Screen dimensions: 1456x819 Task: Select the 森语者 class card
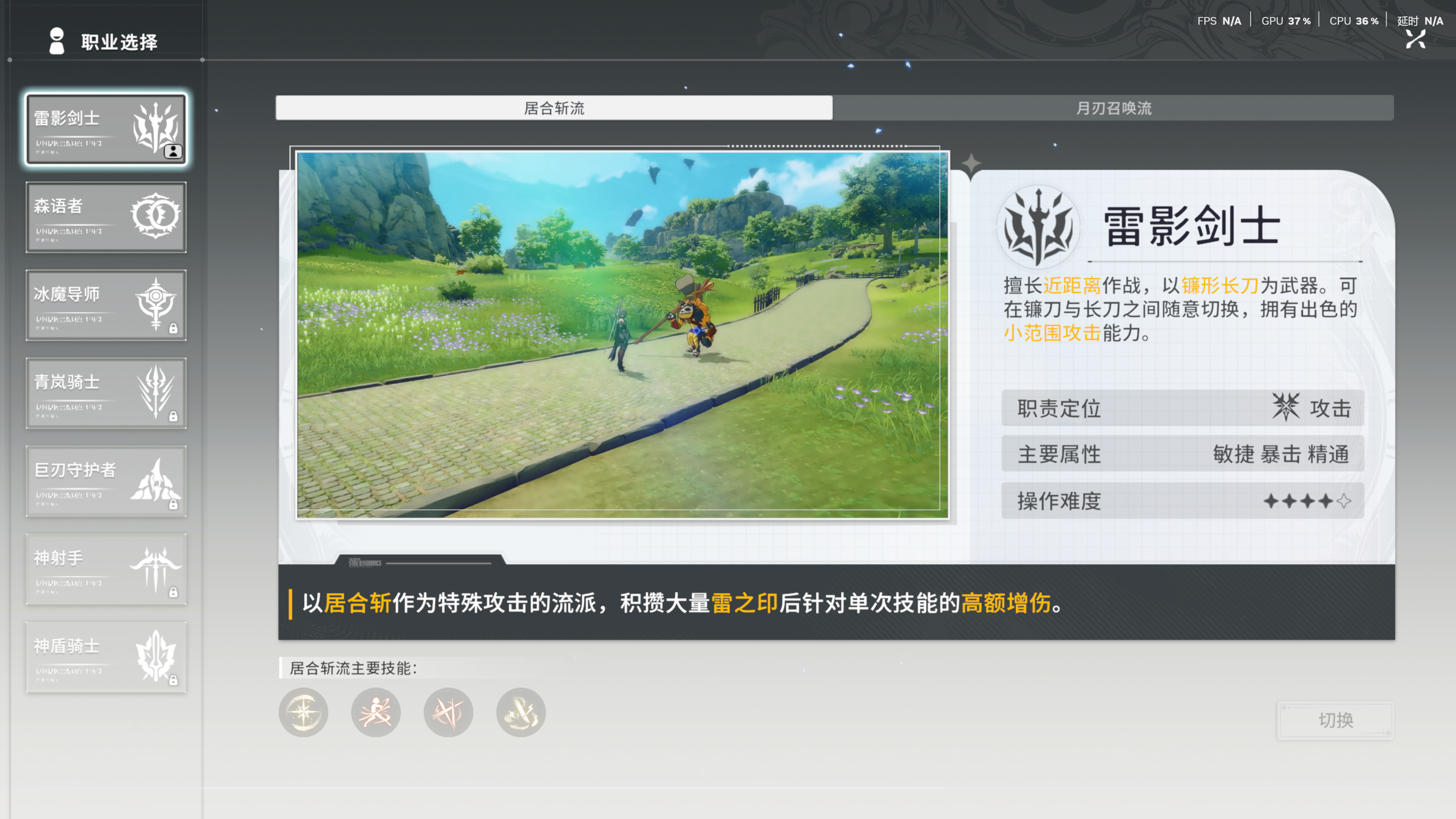(106, 217)
